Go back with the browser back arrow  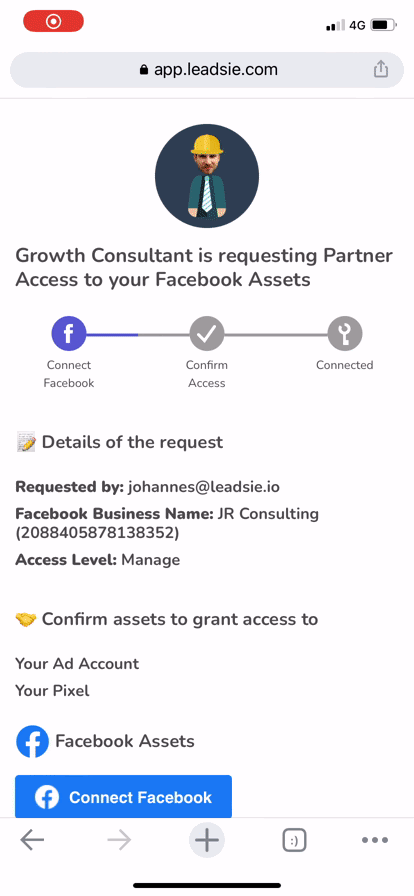tap(32, 839)
